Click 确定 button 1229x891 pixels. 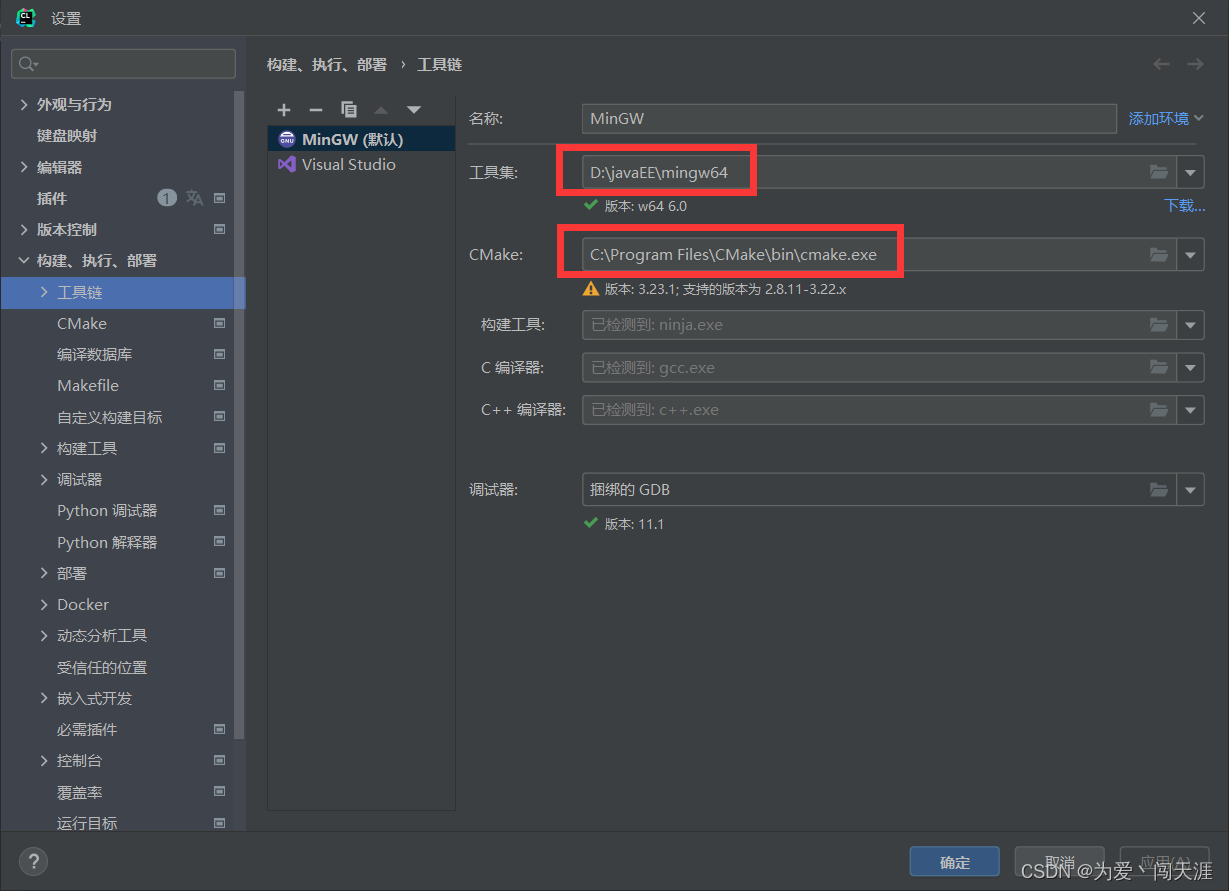pyautogui.click(x=955, y=862)
